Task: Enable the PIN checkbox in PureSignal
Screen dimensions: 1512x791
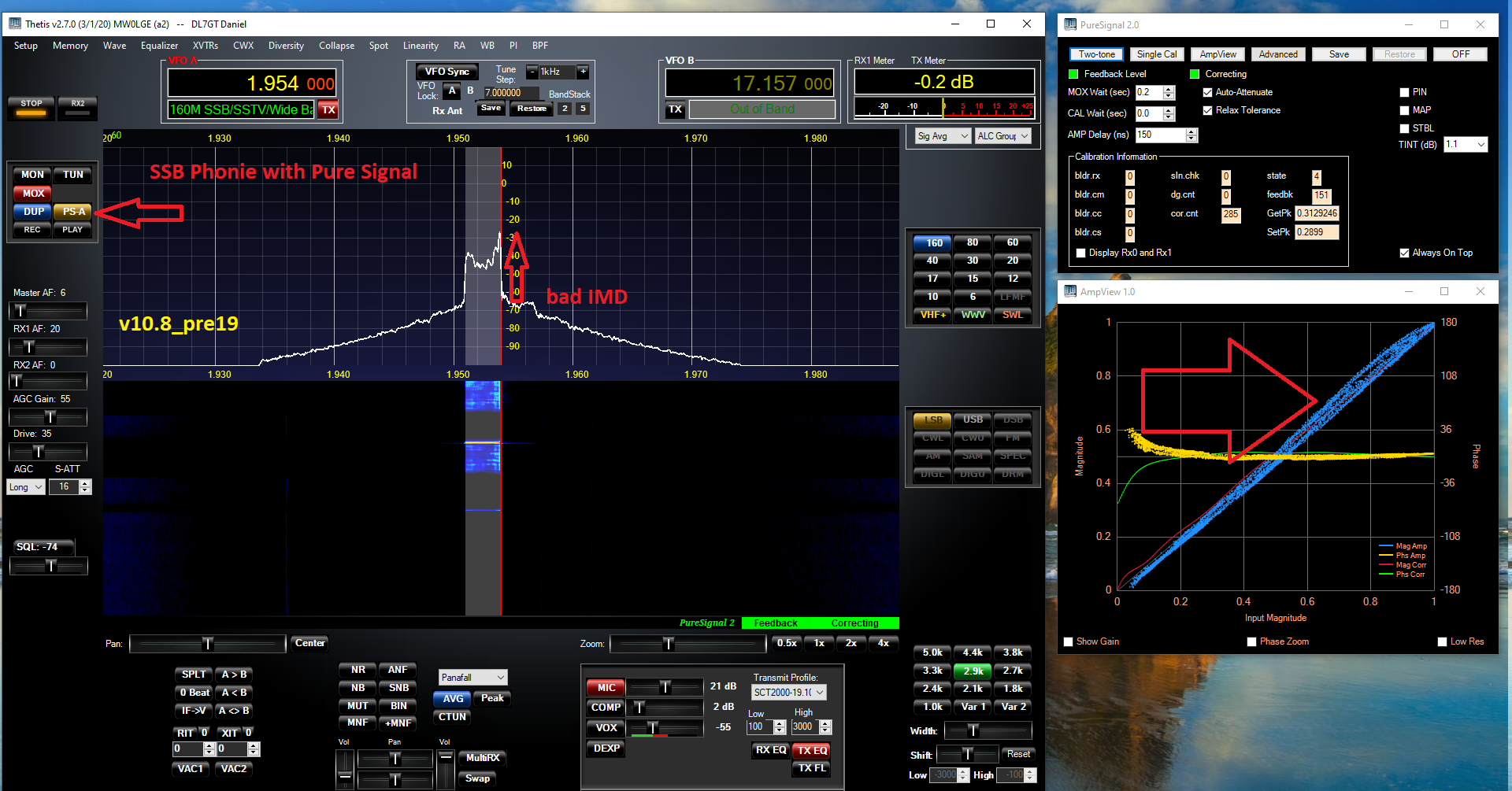Action: [1404, 93]
